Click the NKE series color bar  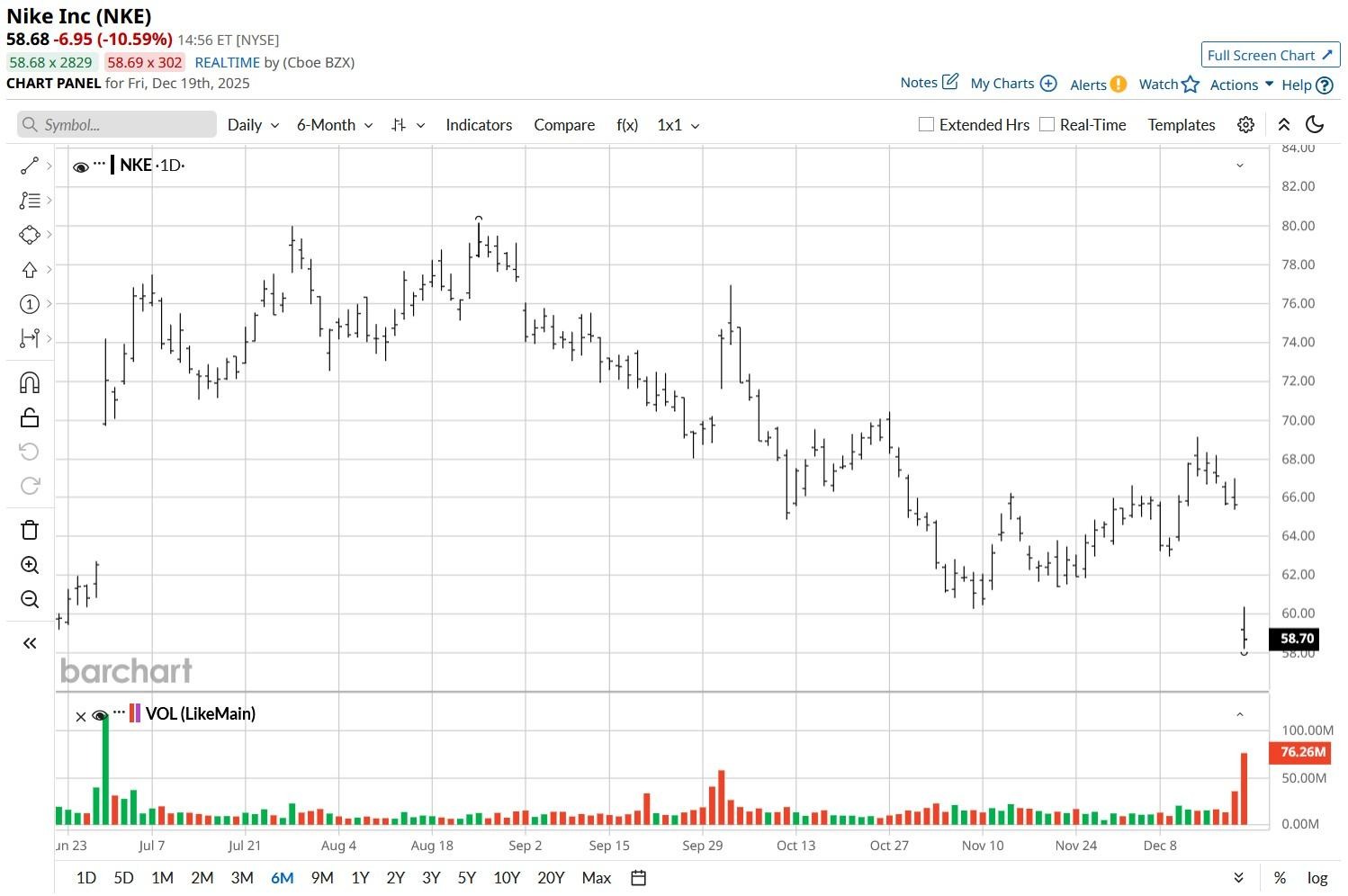coord(112,165)
